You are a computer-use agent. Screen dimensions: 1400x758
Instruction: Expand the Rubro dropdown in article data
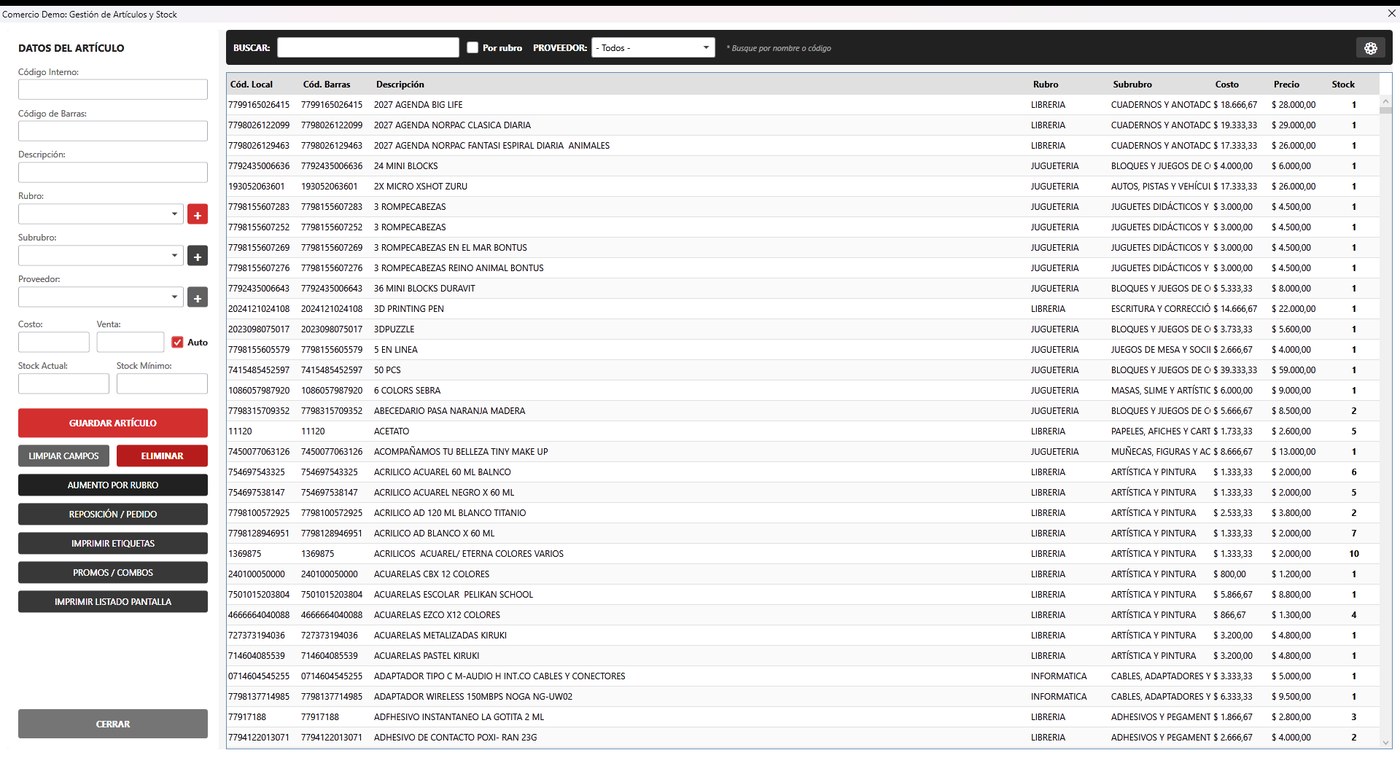(x=100, y=214)
